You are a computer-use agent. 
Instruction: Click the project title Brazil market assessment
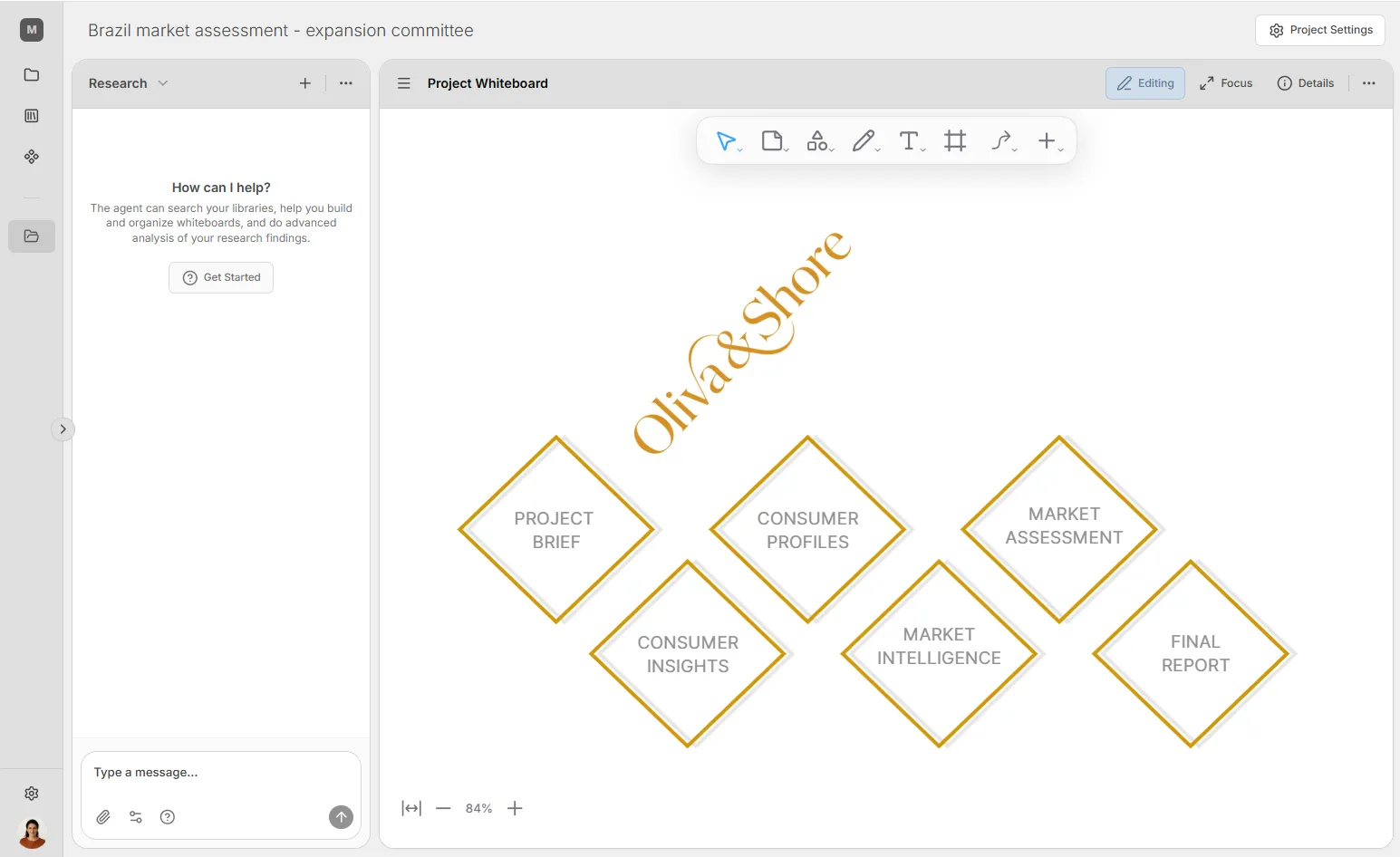click(x=281, y=30)
